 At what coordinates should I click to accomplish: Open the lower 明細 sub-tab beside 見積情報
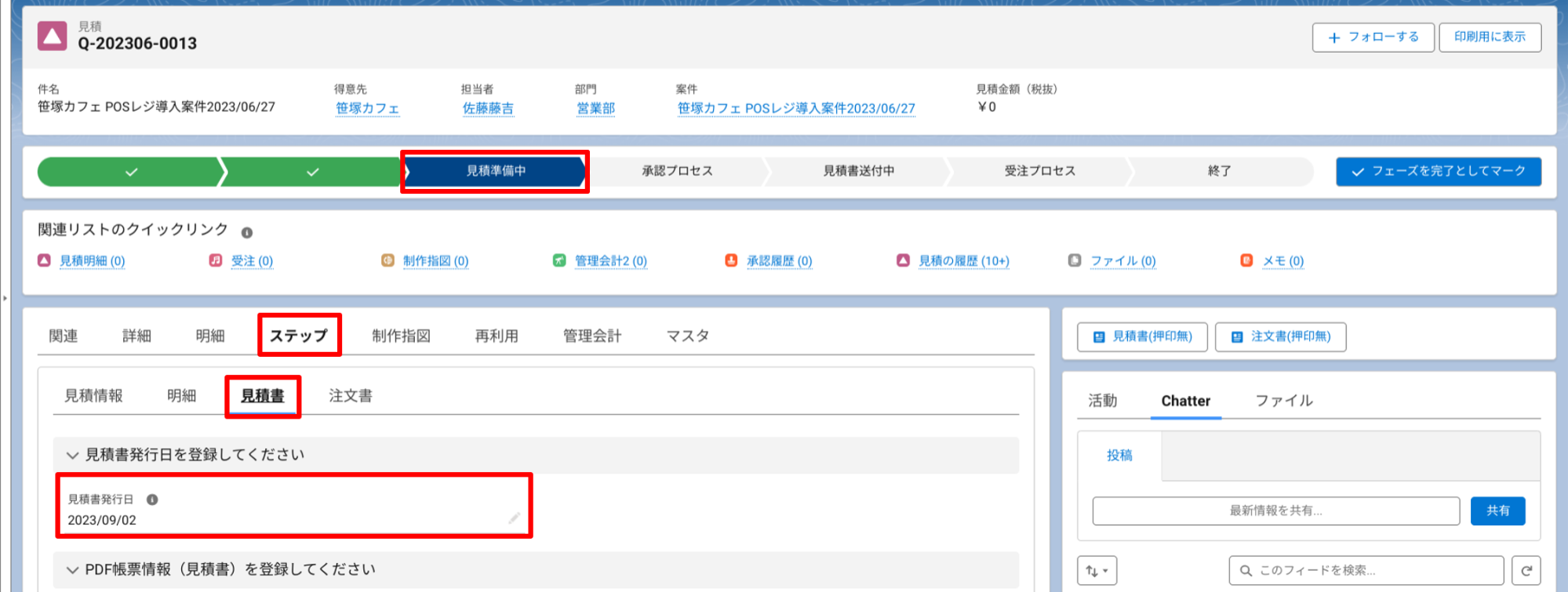coord(181,396)
